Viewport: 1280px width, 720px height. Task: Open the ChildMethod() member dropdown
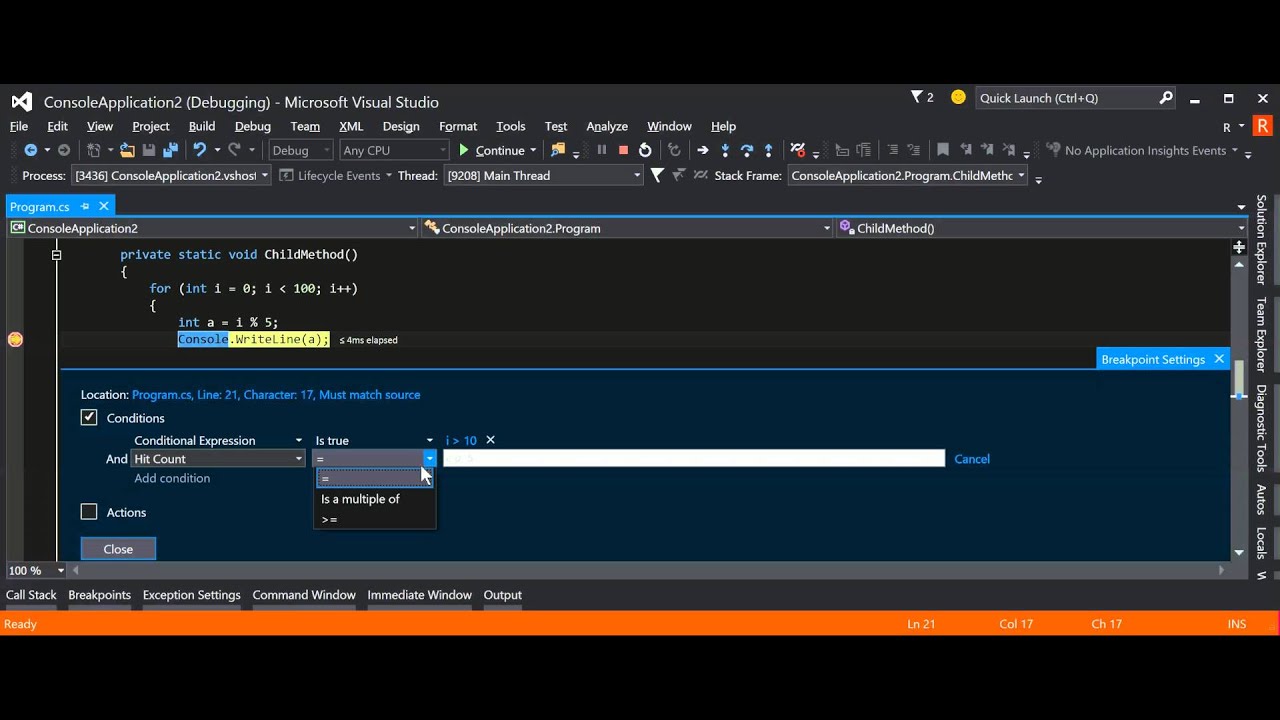point(1042,228)
